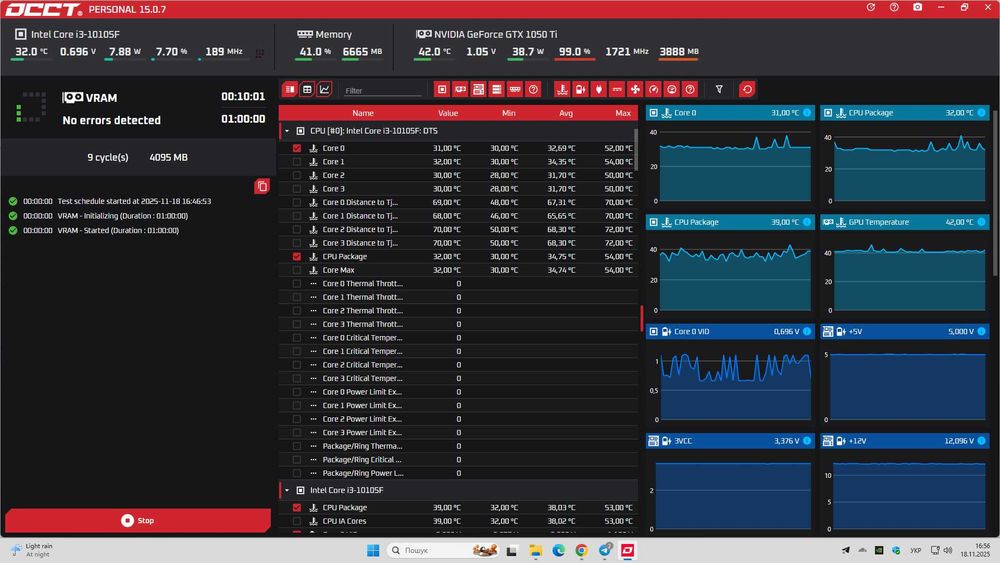Open the screenshot camera icon in title bar
The height and width of the screenshot is (563, 1000).
pyautogui.click(x=917, y=8)
